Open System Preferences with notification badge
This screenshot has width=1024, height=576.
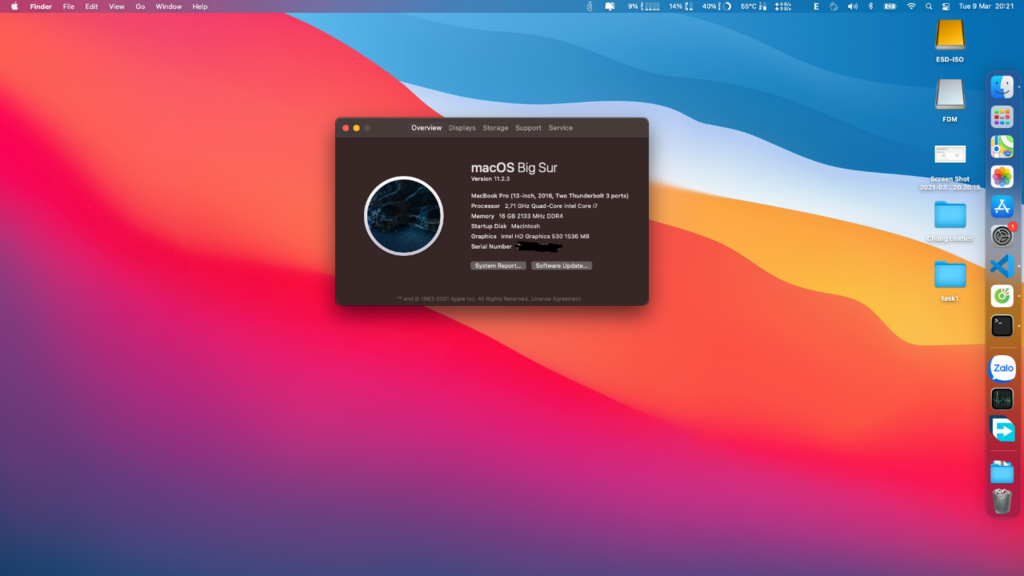tap(1002, 237)
